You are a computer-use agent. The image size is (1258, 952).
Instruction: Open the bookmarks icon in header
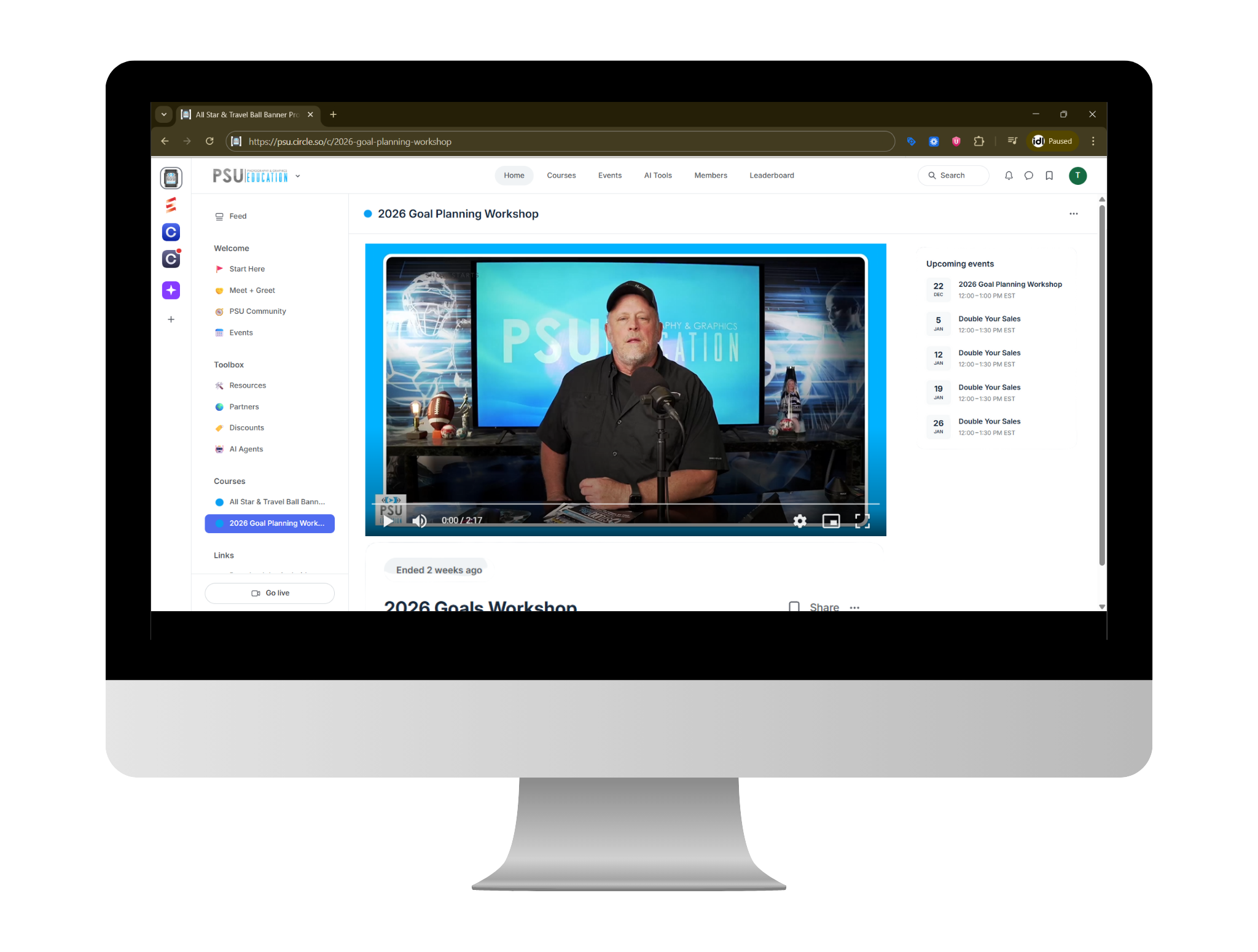1049,176
